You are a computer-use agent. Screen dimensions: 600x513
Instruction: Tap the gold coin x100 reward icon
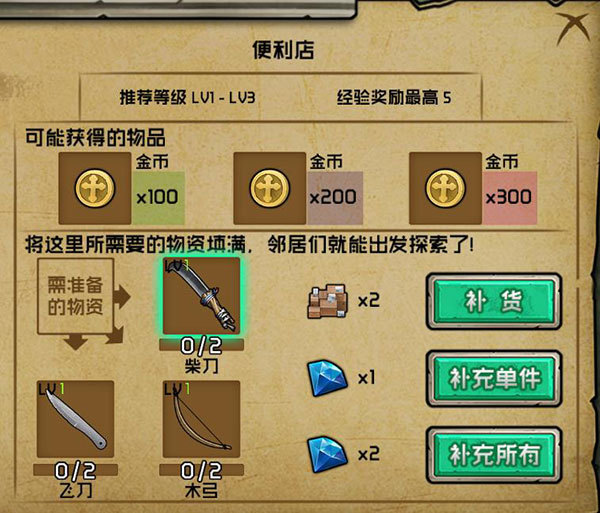pos(95,188)
